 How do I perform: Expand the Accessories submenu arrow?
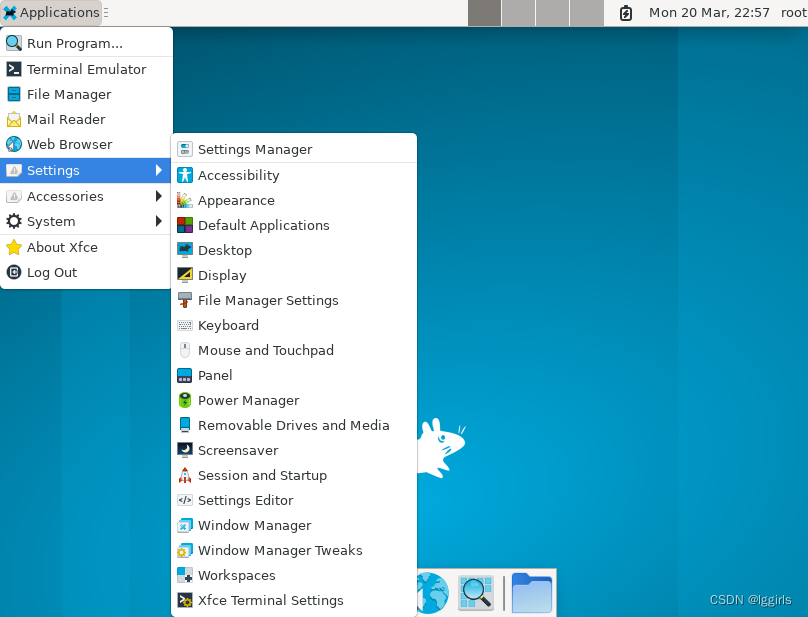[159, 196]
